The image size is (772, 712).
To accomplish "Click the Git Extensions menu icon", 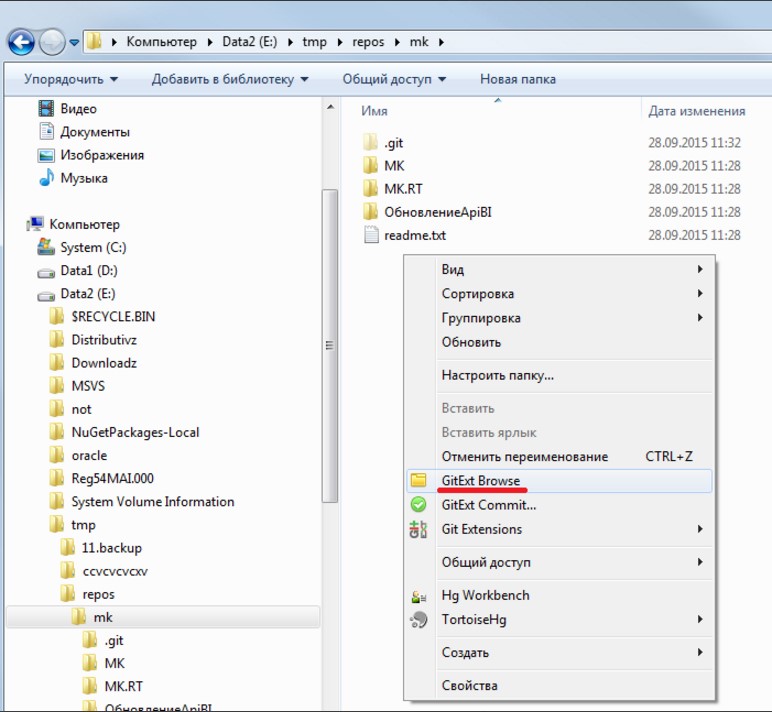I will point(419,529).
